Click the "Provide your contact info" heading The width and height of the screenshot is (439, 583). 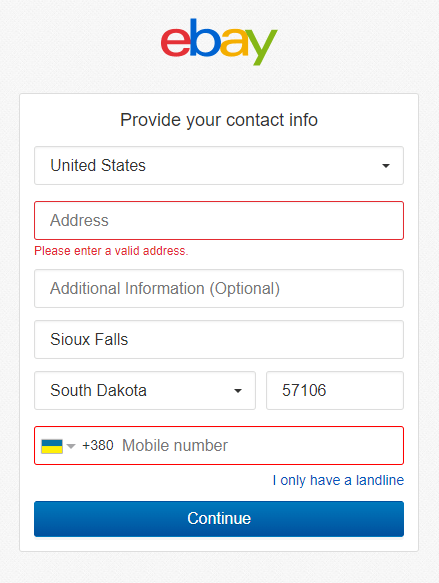(x=219, y=120)
